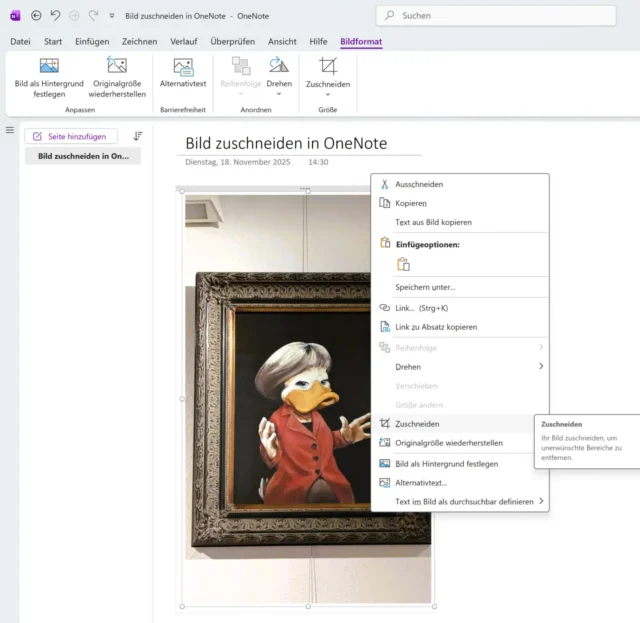Image resolution: width=640 pixels, height=623 pixels.
Task: Click the time 14:30
Action: [318, 162]
